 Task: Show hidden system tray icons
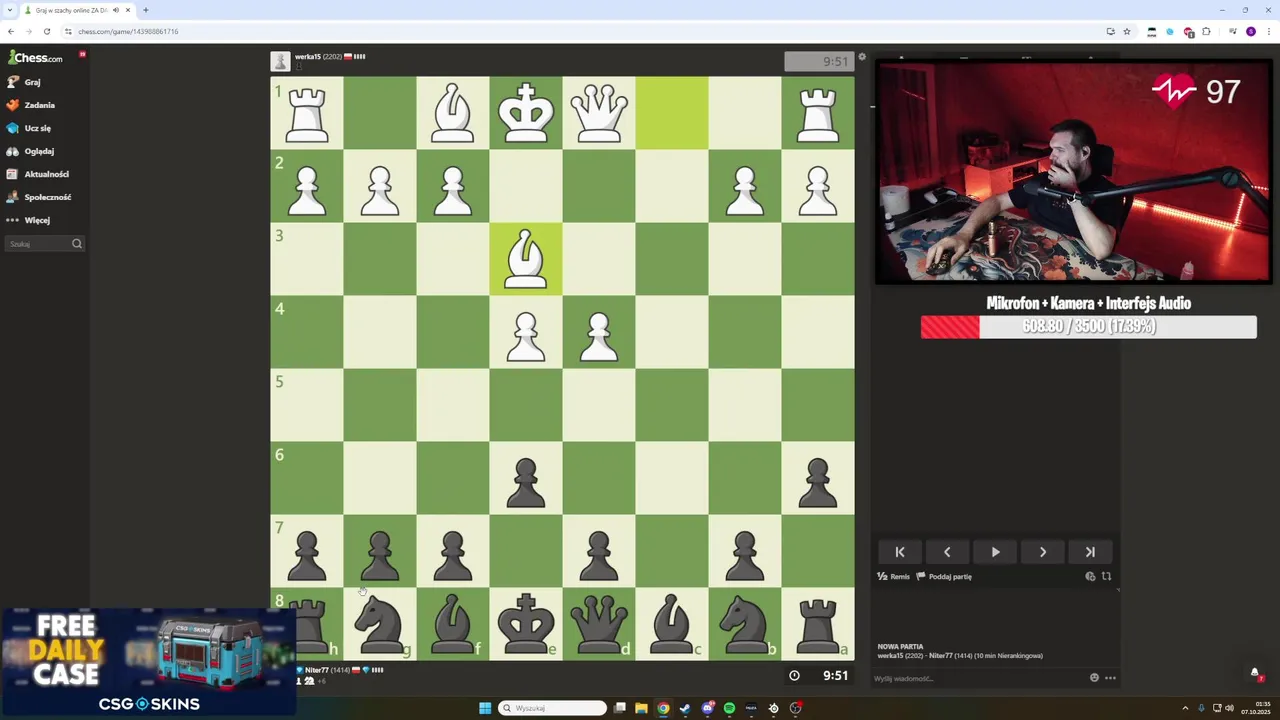[1185, 708]
